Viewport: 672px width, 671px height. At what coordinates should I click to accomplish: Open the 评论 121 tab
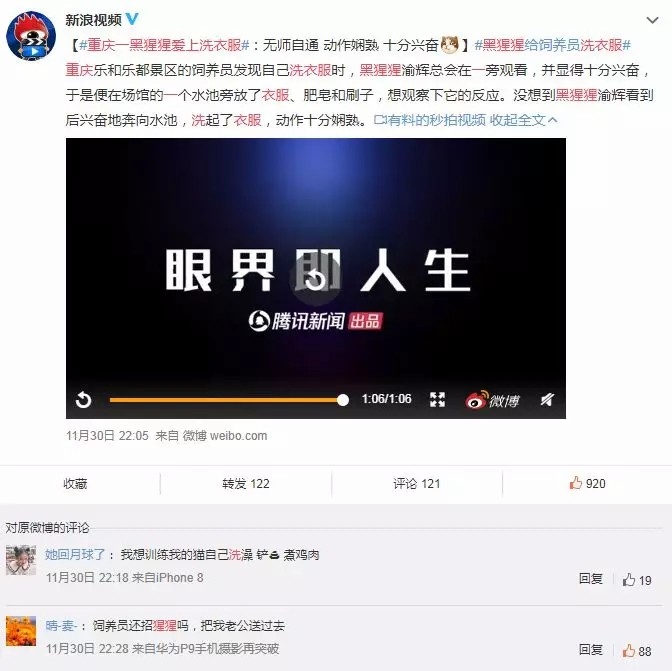[417, 484]
